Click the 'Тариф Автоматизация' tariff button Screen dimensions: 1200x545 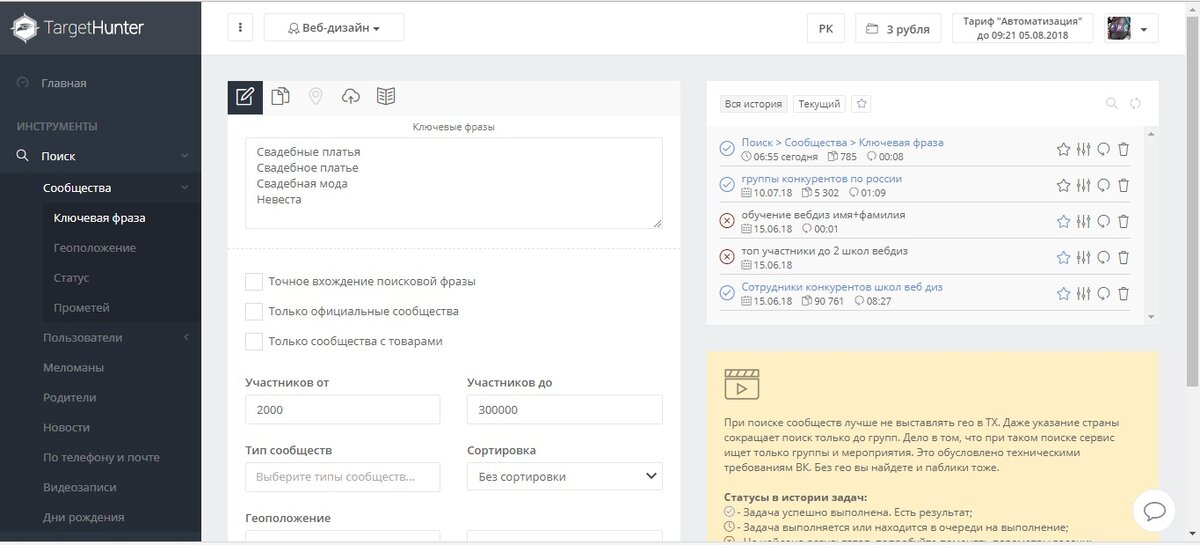click(x=1023, y=28)
